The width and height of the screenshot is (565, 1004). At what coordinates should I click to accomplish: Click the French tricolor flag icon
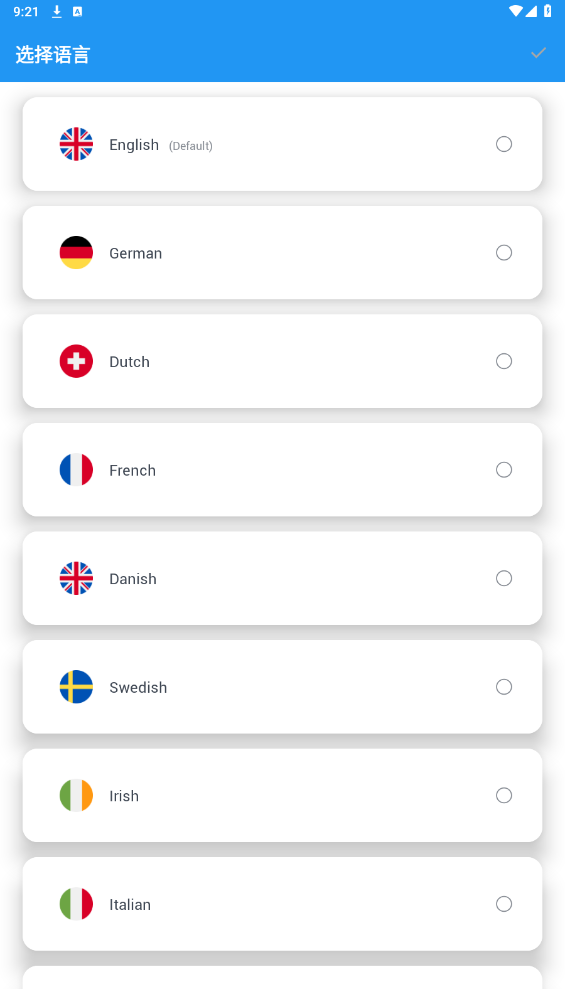click(x=76, y=469)
